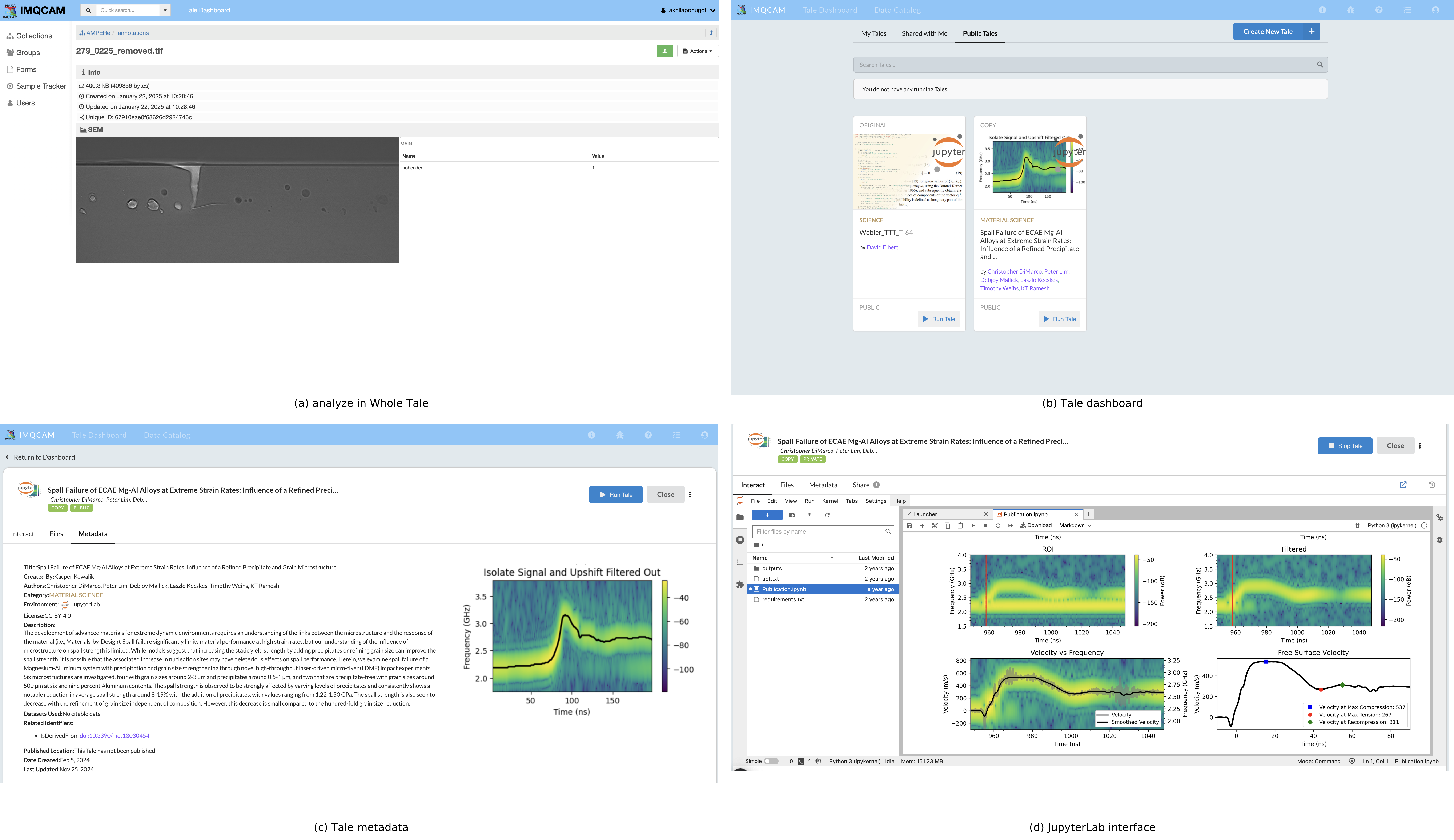1454x840 pixels.
Task: Click the quick search magnifier icon
Action: 88,10
